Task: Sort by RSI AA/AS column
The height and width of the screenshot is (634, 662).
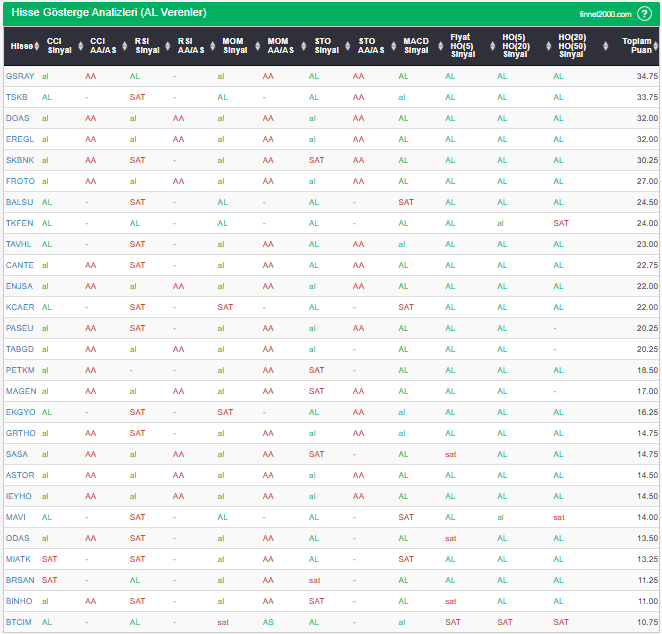Action: pos(191,46)
